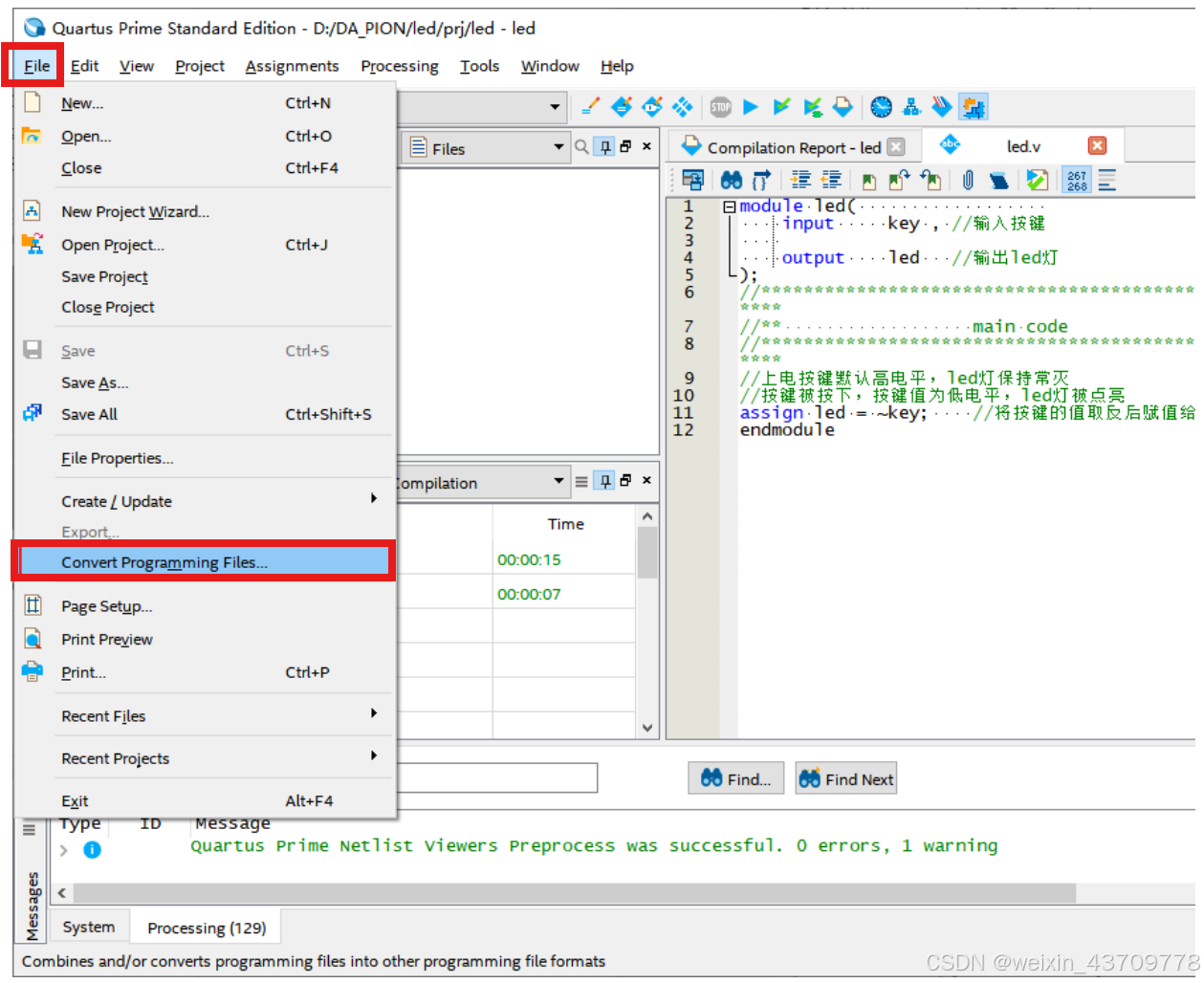Click the message search input field
Screen dimensions: 1204x983
(497, 777)
